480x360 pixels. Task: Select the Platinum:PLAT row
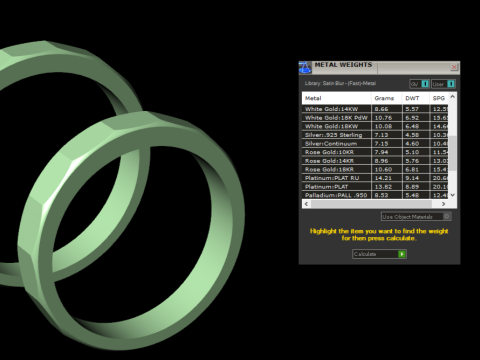tap(375, 187)
